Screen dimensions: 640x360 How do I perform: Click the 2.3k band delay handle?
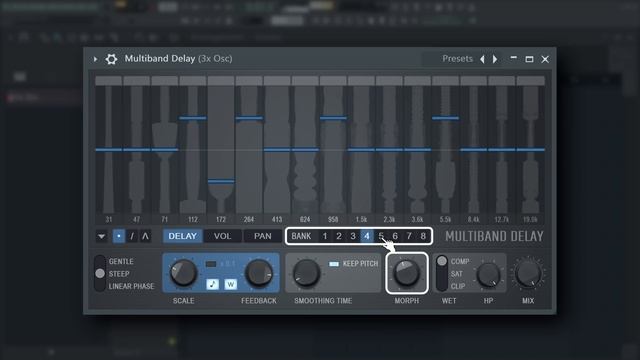(x=389, y=150)
